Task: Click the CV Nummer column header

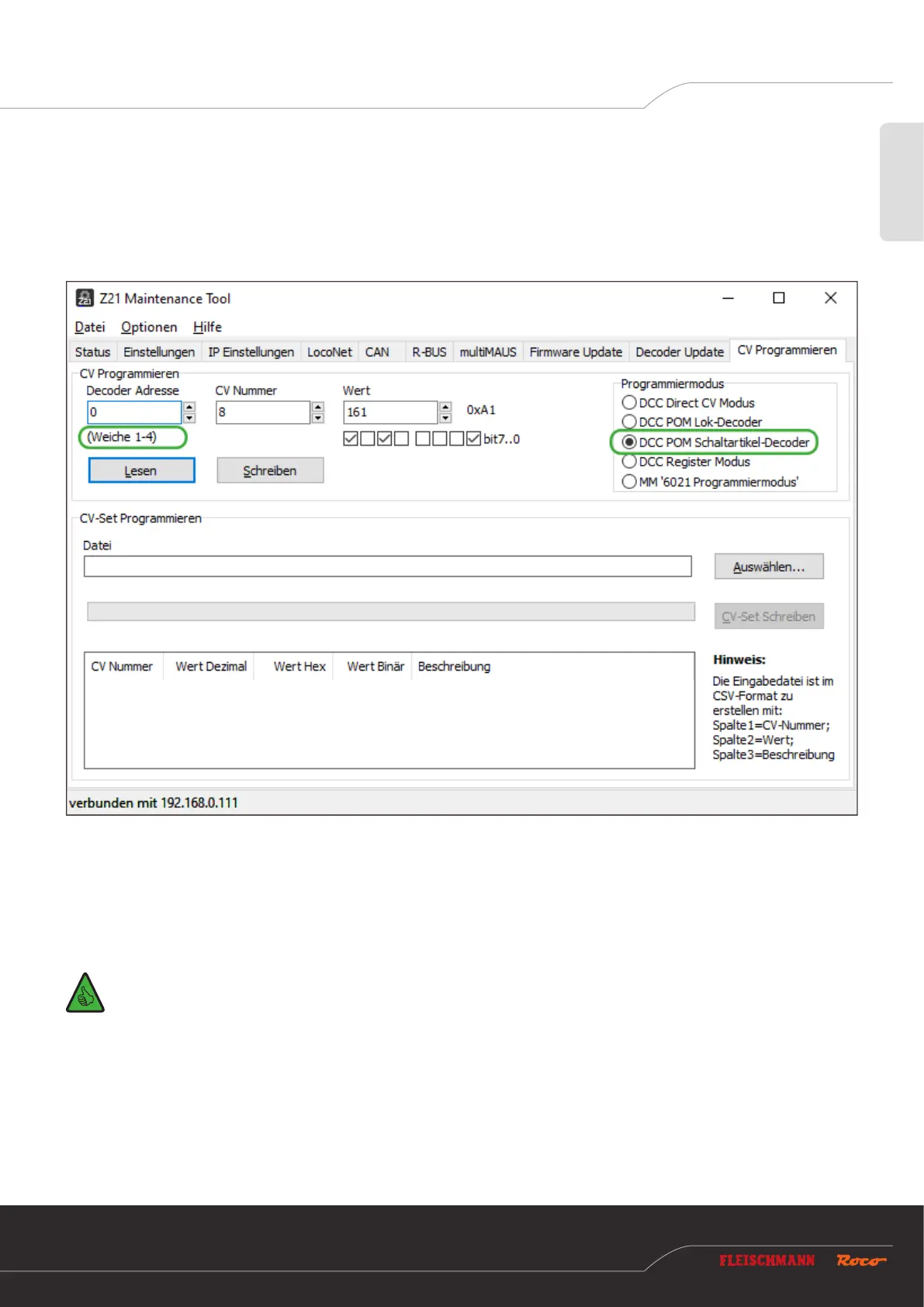Action: click(123, 666)
